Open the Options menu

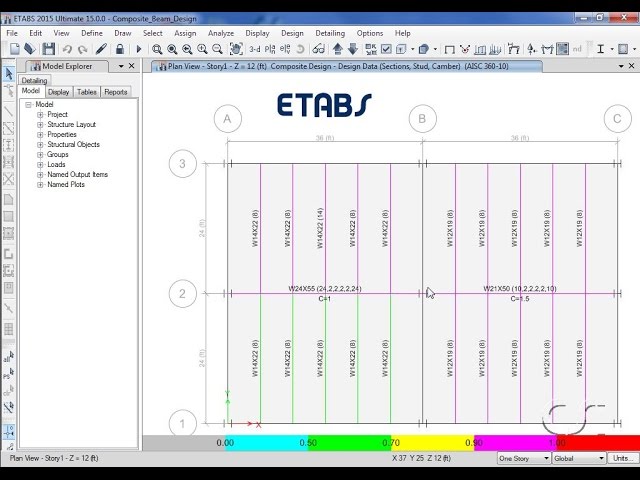click(x=370, y=33)
